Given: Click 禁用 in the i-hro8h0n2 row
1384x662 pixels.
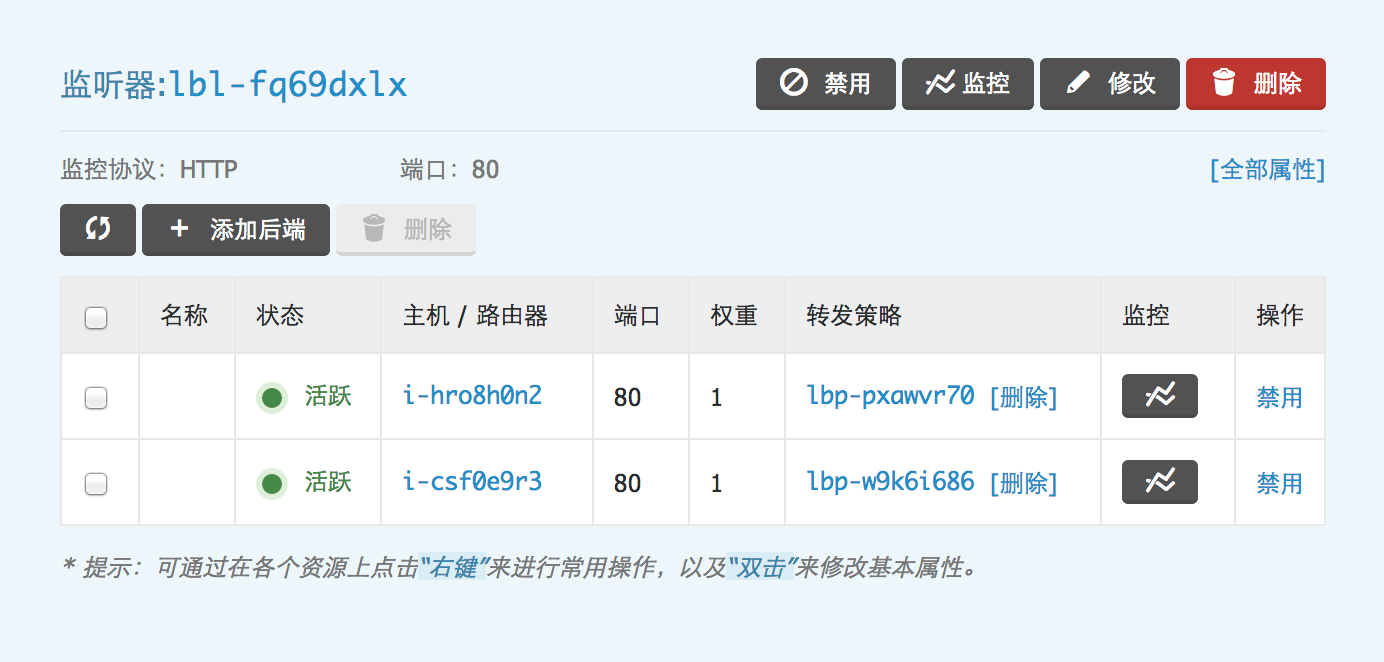Looking at the screenshot, I should (x=1279, y=397).
